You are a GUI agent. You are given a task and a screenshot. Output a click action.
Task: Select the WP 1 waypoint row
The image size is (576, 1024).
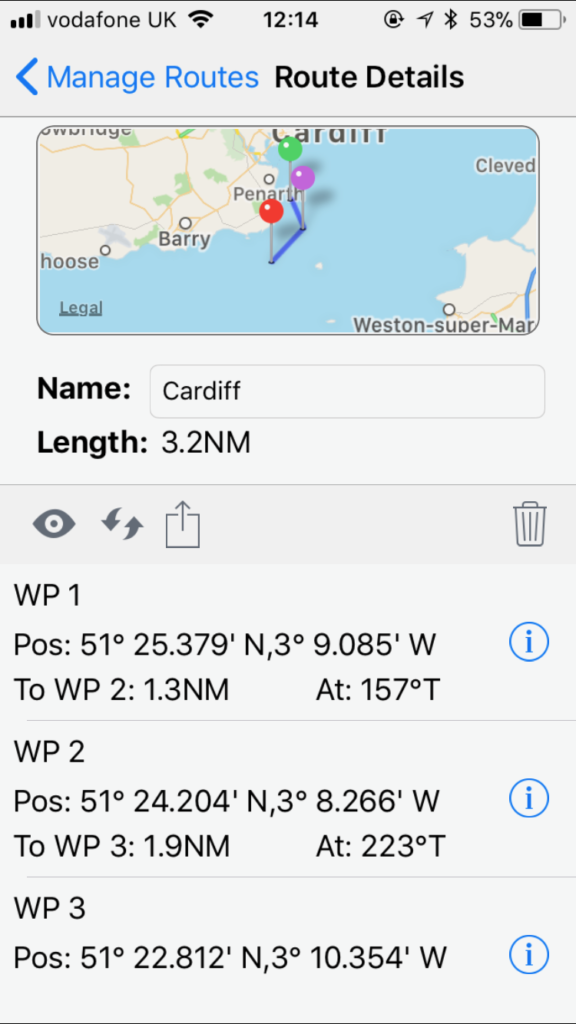click(288, 643)
